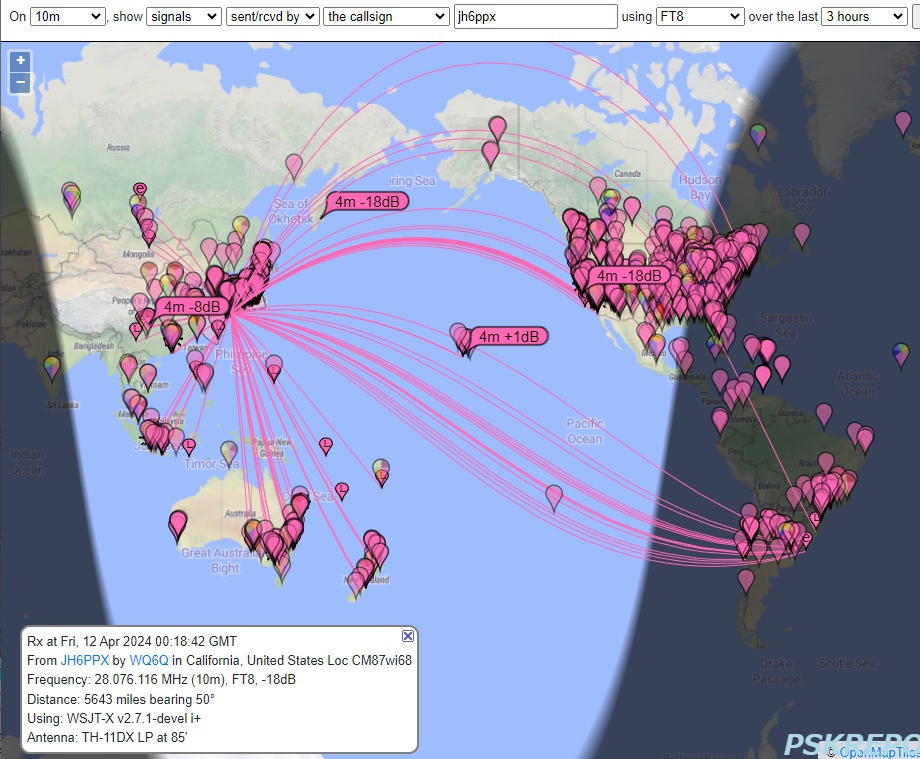Select the marker in Colombia
Image resolution: width=920 pixels, height=759 pixels.
[720, 419]
